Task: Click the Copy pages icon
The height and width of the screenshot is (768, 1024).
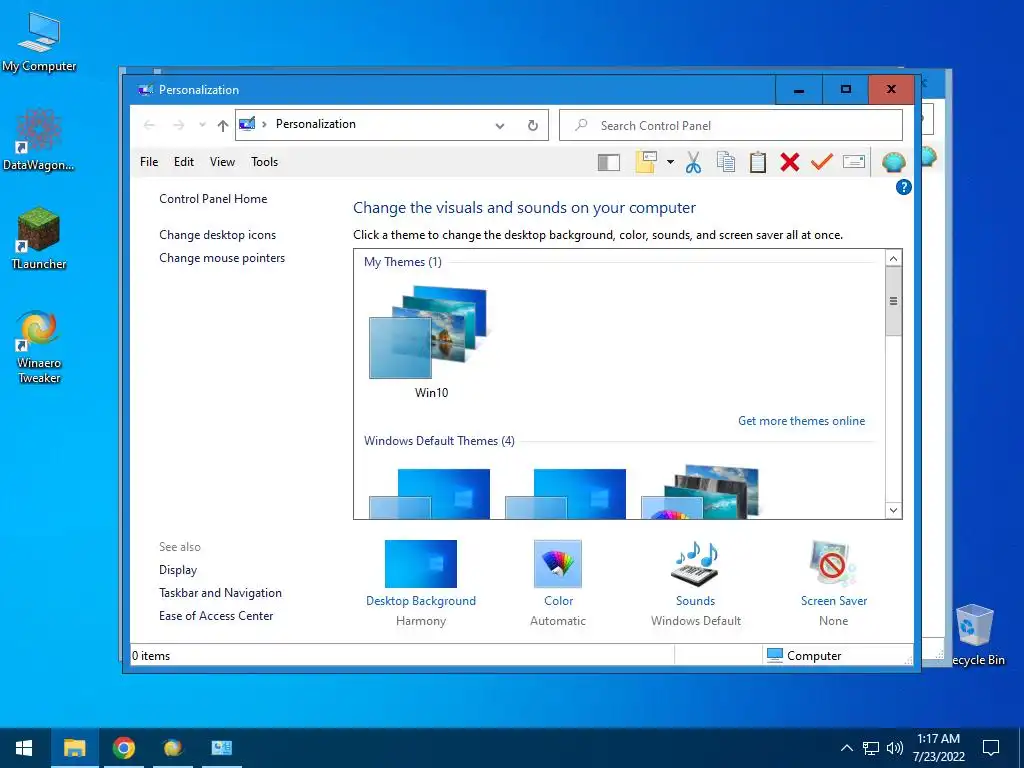Action: pos(726,162)
